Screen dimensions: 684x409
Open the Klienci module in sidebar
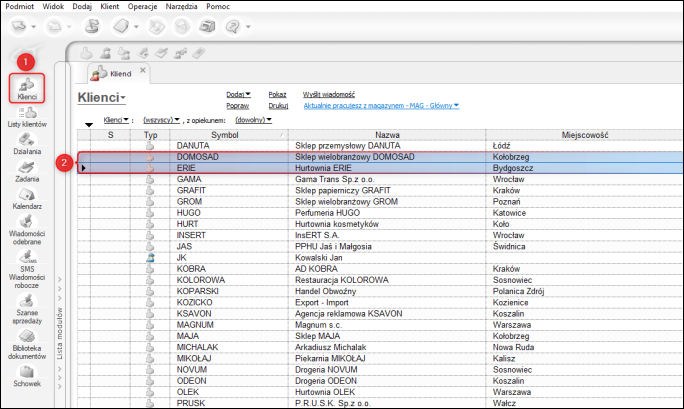[x=27, y=88]
